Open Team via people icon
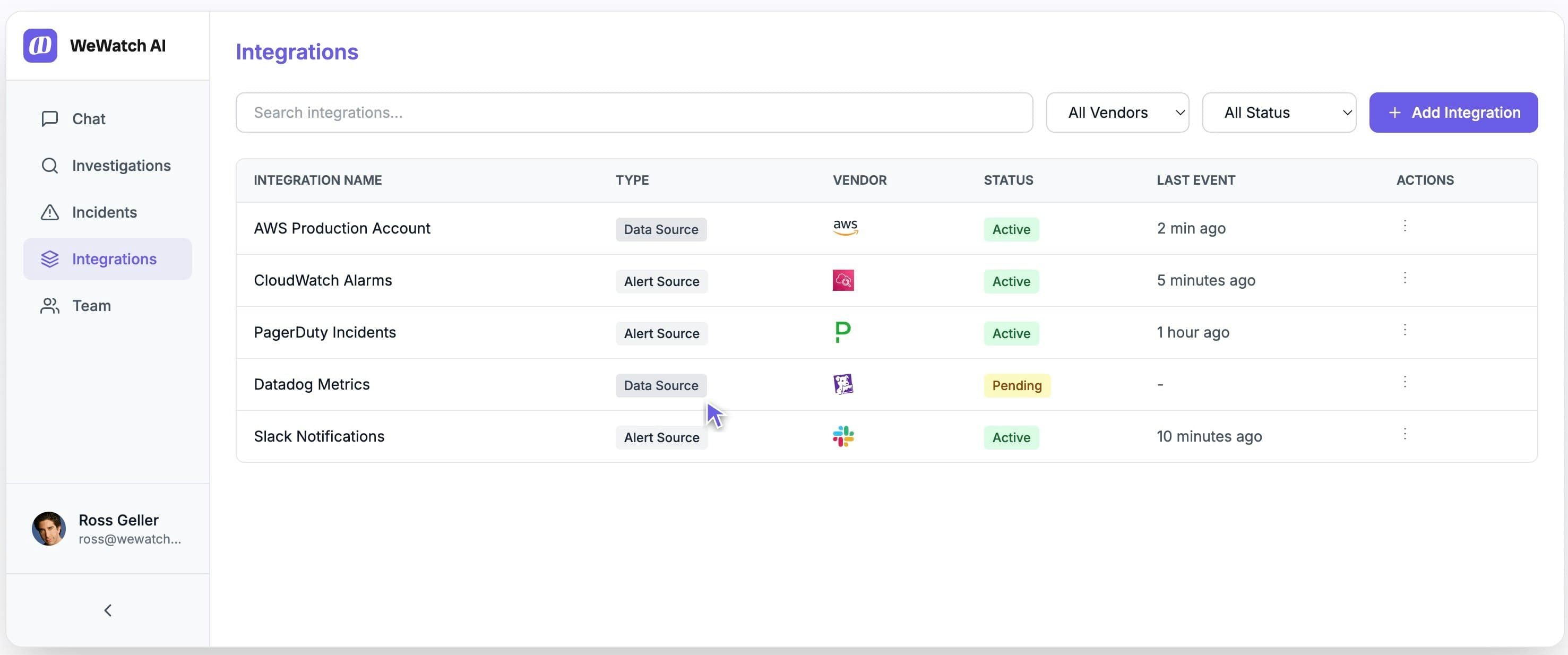Viewport: 1568px width, 655px height. pyautogui.click(x=49, y=305)
